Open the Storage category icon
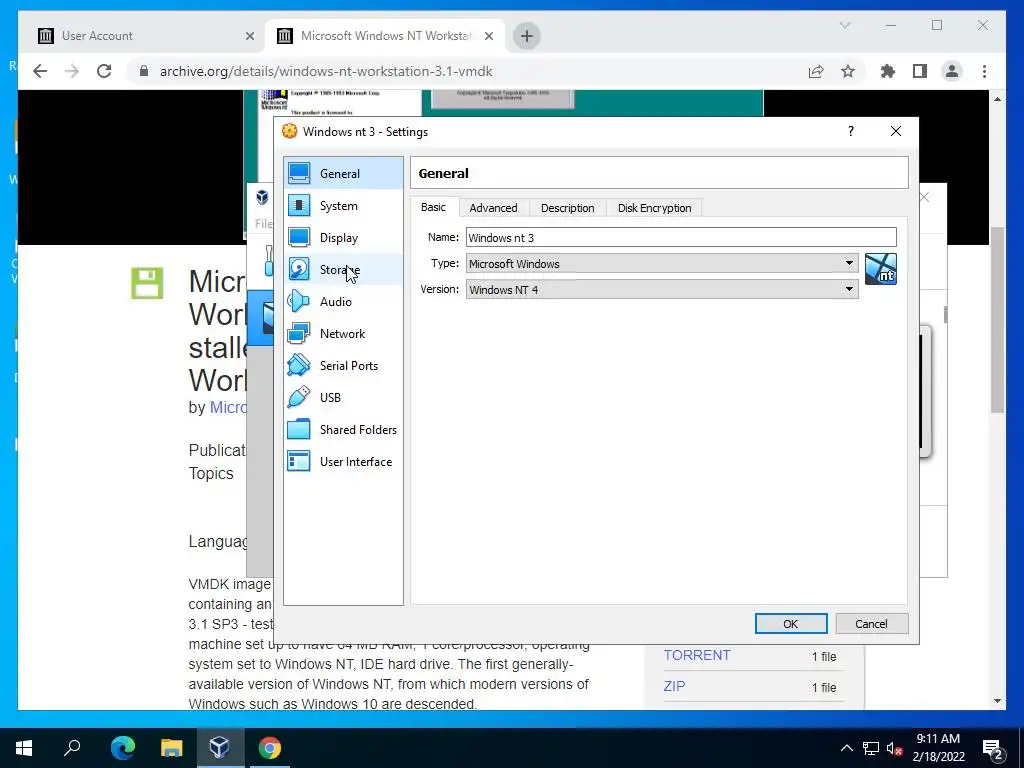The width and height of the screenshot is (1024, 768). point(299,269)
